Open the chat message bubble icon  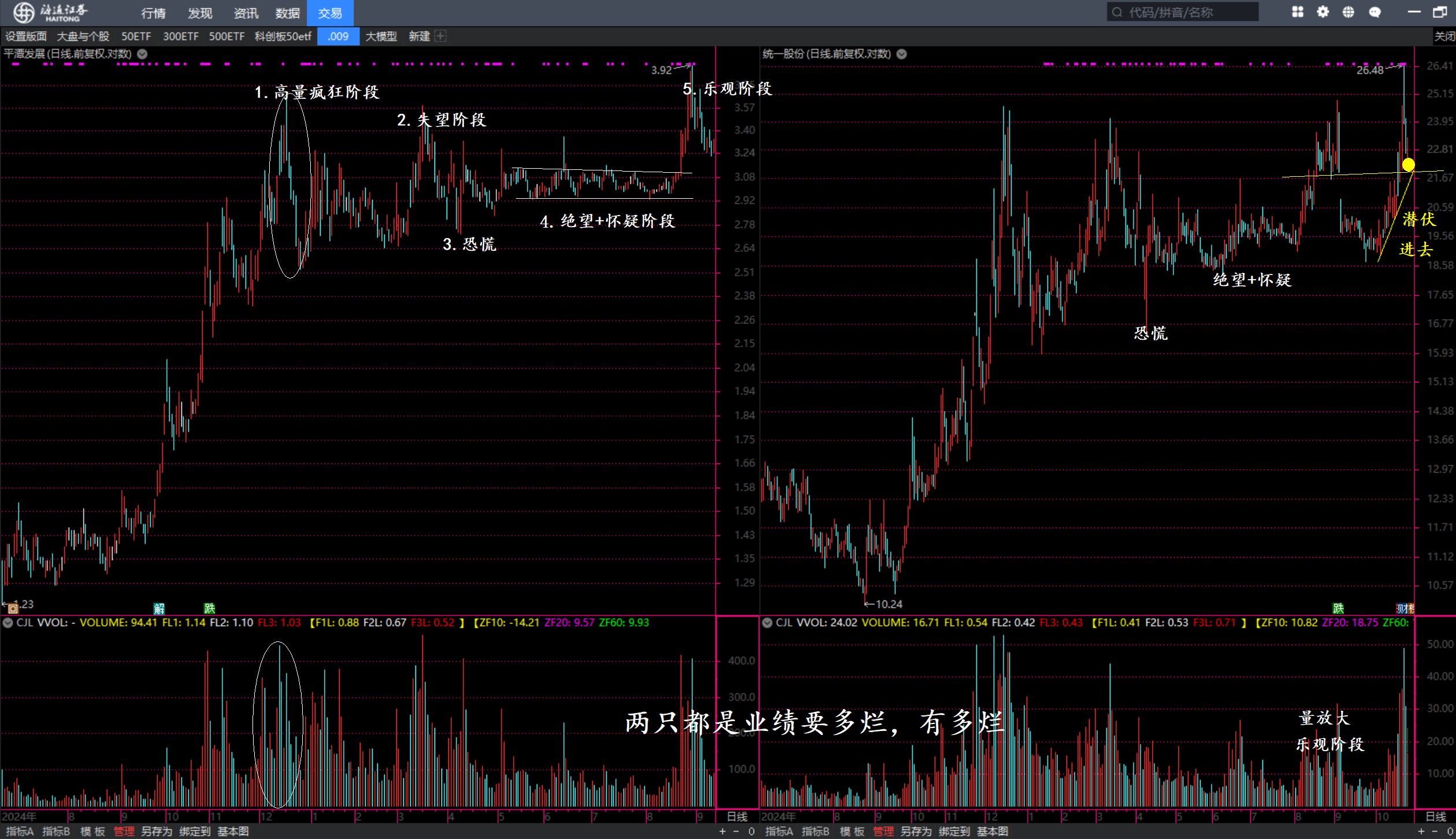1375,12
